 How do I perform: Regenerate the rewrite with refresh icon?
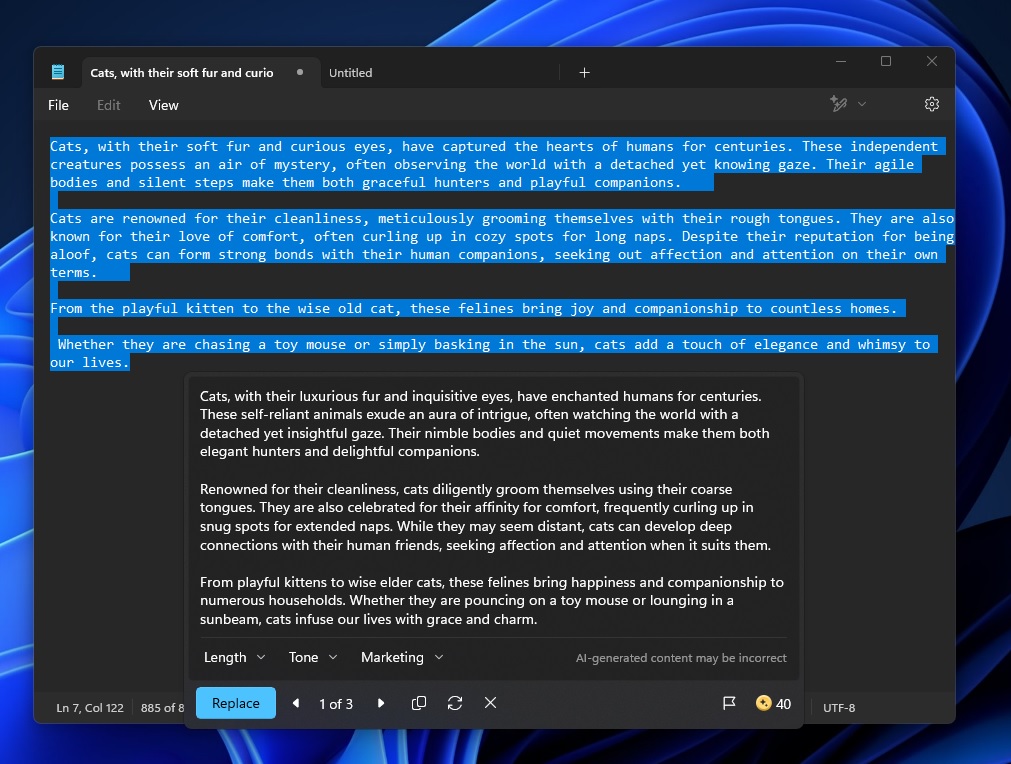[x=455, y=703]
